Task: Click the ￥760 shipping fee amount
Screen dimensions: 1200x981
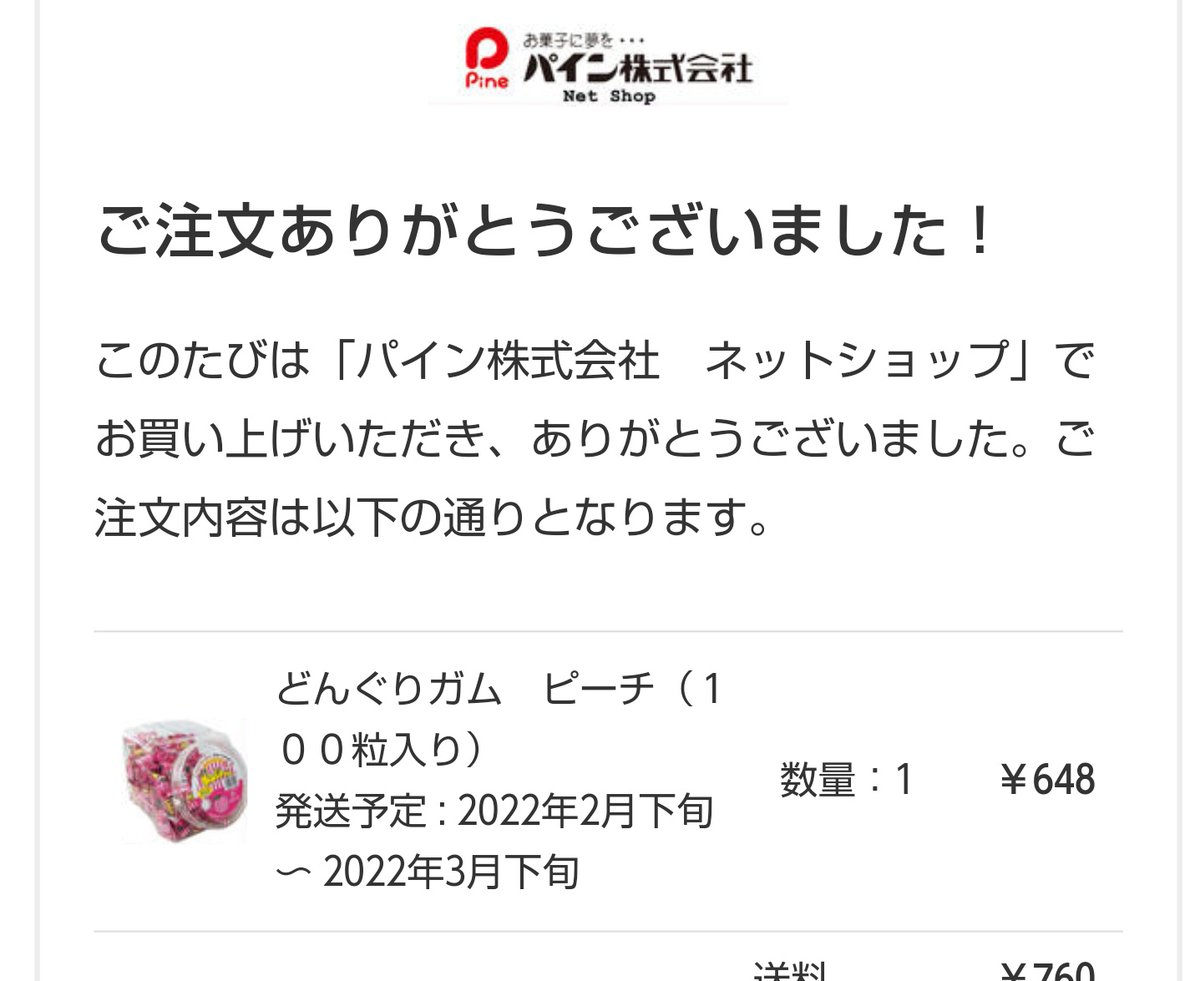Action: click(x=1047, y=971)
